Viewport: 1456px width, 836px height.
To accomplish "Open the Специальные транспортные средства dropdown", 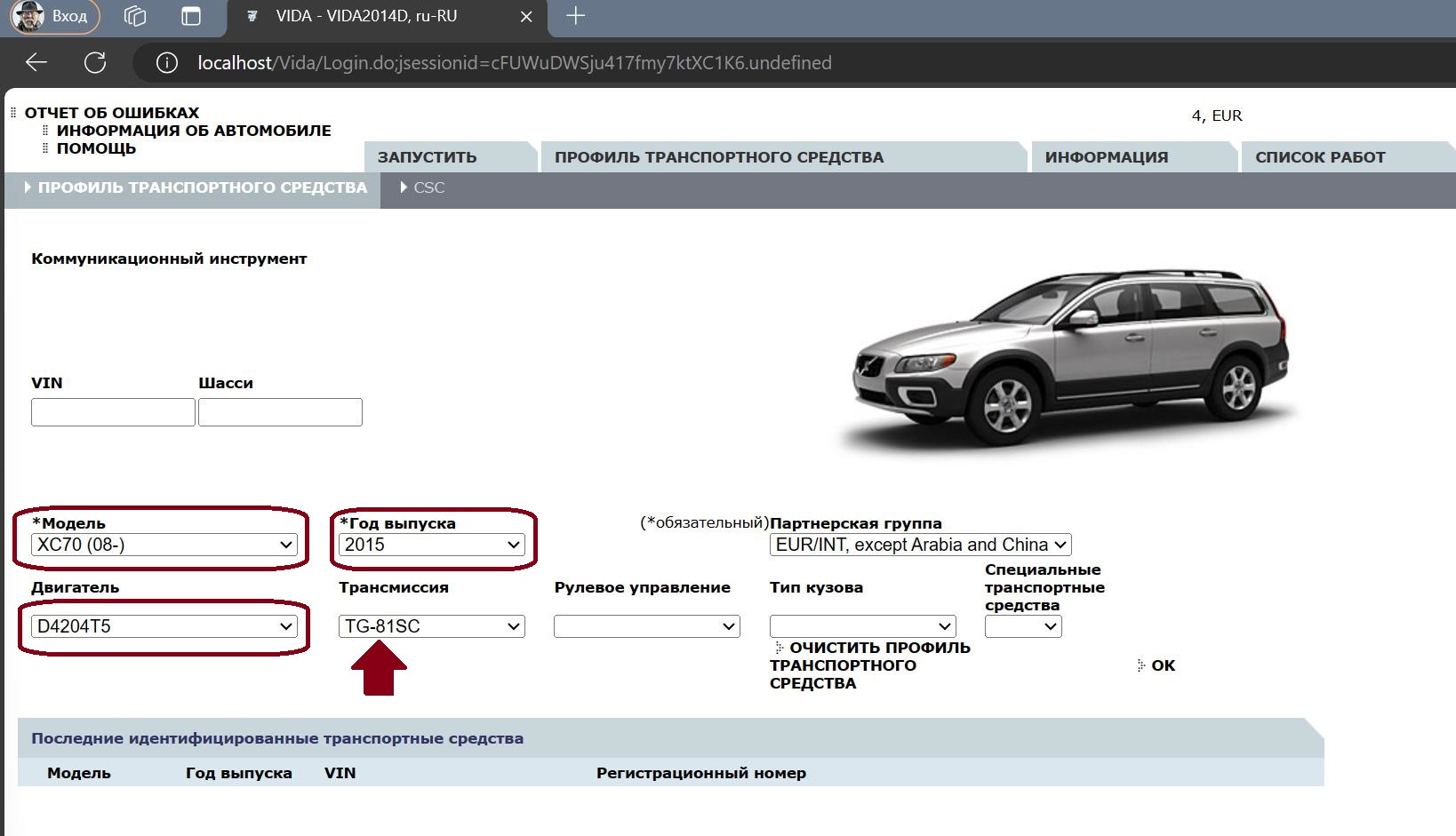I will click(1023, 626).
